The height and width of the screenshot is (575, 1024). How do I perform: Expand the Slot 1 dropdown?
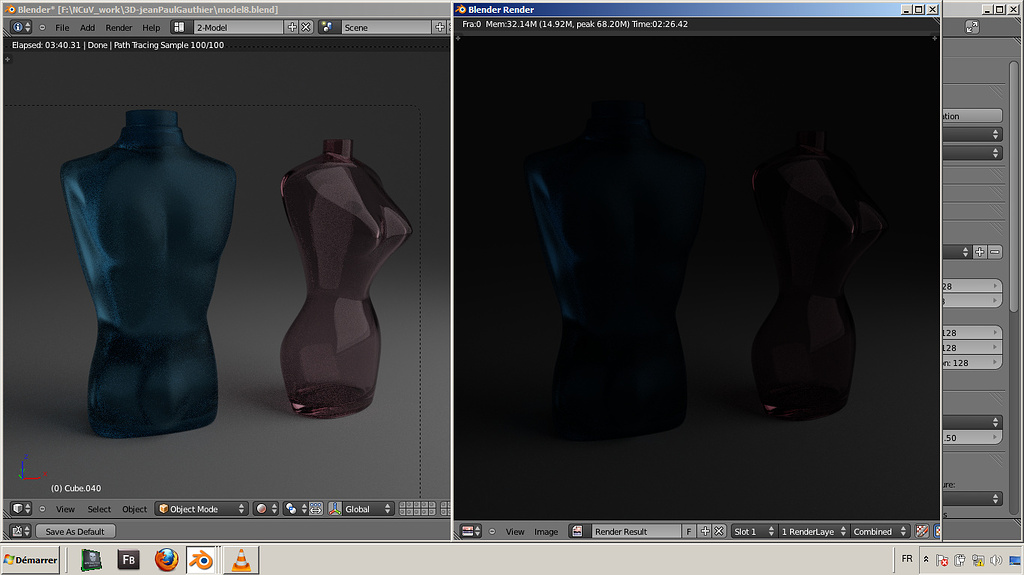coord(754,531)
